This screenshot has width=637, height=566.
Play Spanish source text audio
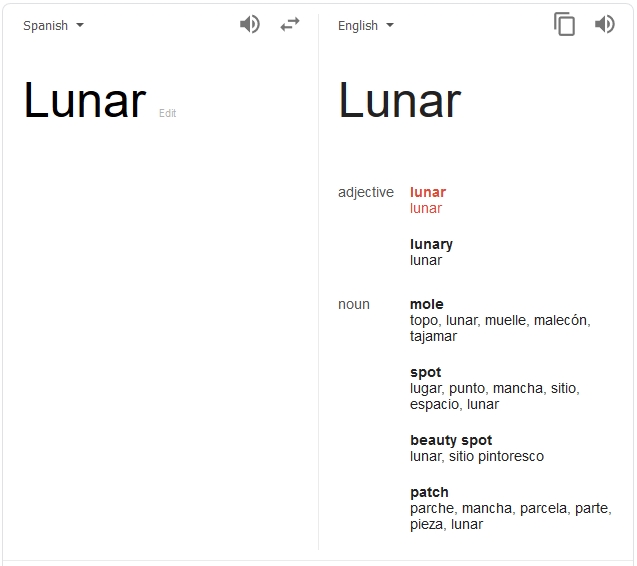[x=250, y=25]
